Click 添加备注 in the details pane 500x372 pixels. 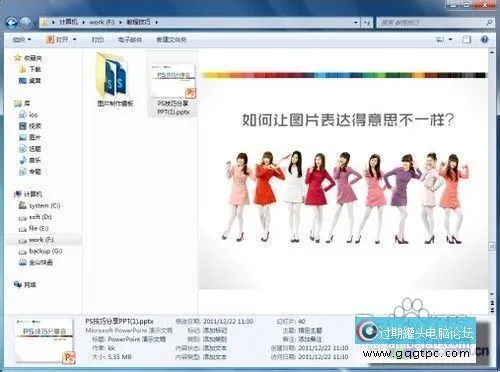point(310,339)
